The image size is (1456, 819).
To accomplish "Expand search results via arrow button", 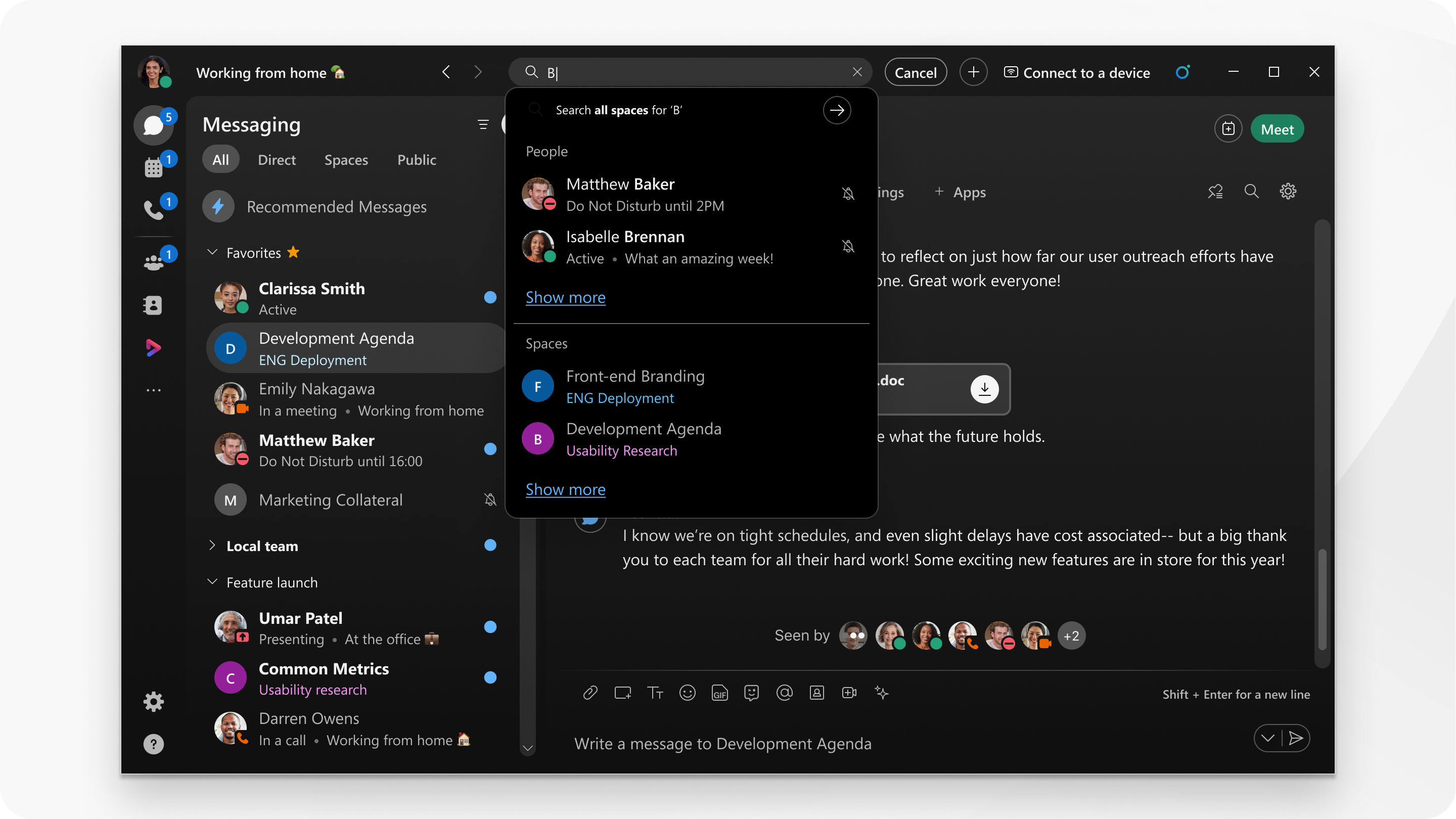I will pos(837,110).
